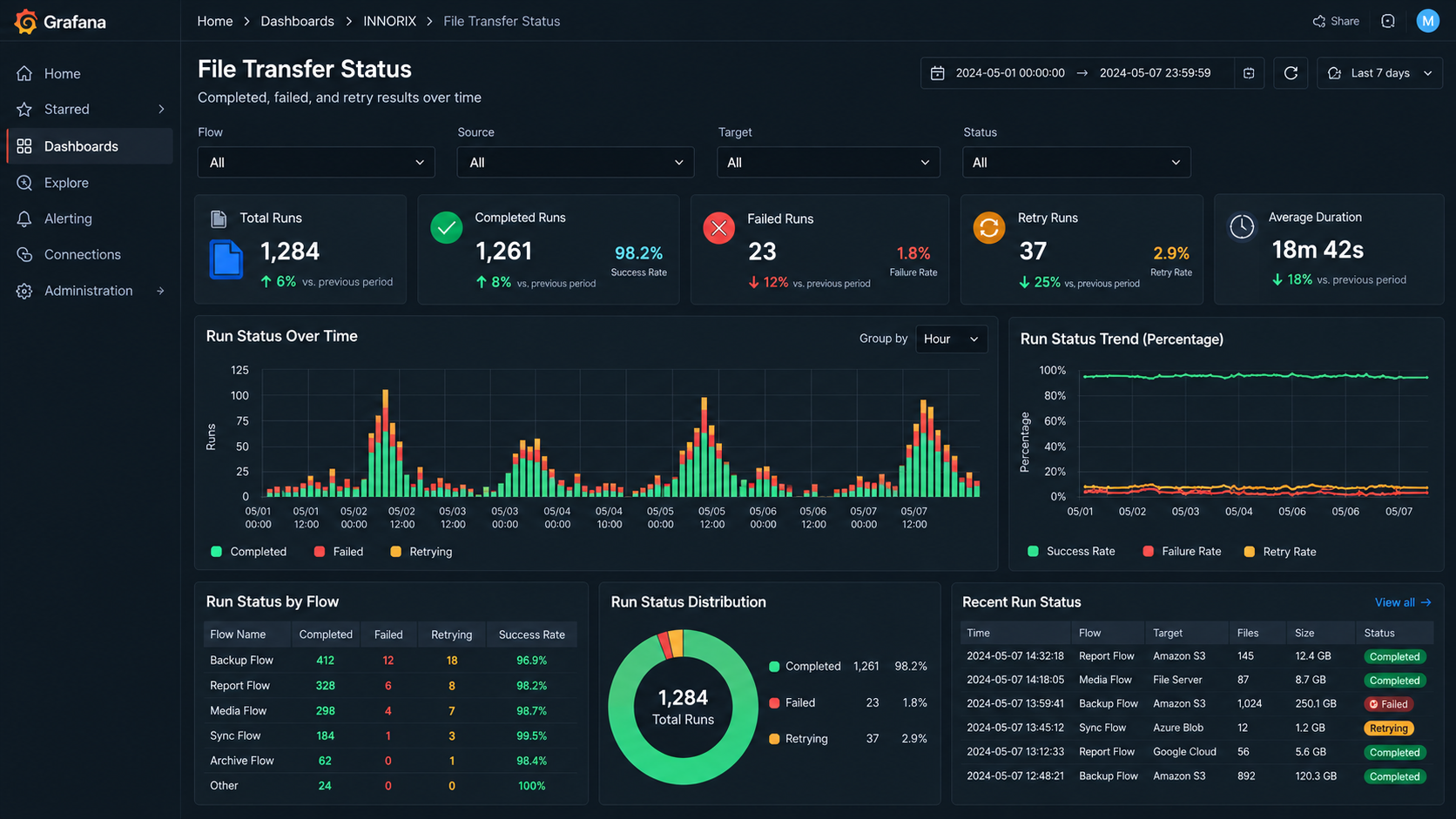Click the Grafana logo icon
Image resolution: width=1456 pixels, height=819 pixels.
pyautogui.click(x=26, y=21)
